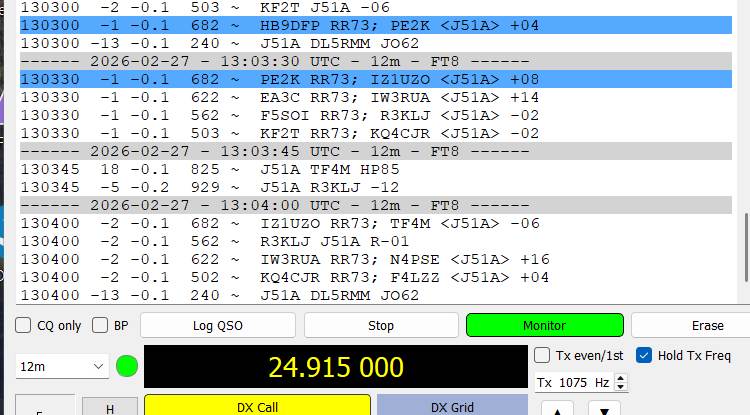Click the 24.915 000 frequency display
The height and width of the screenshot is (415, 750).
coord(335,367)
